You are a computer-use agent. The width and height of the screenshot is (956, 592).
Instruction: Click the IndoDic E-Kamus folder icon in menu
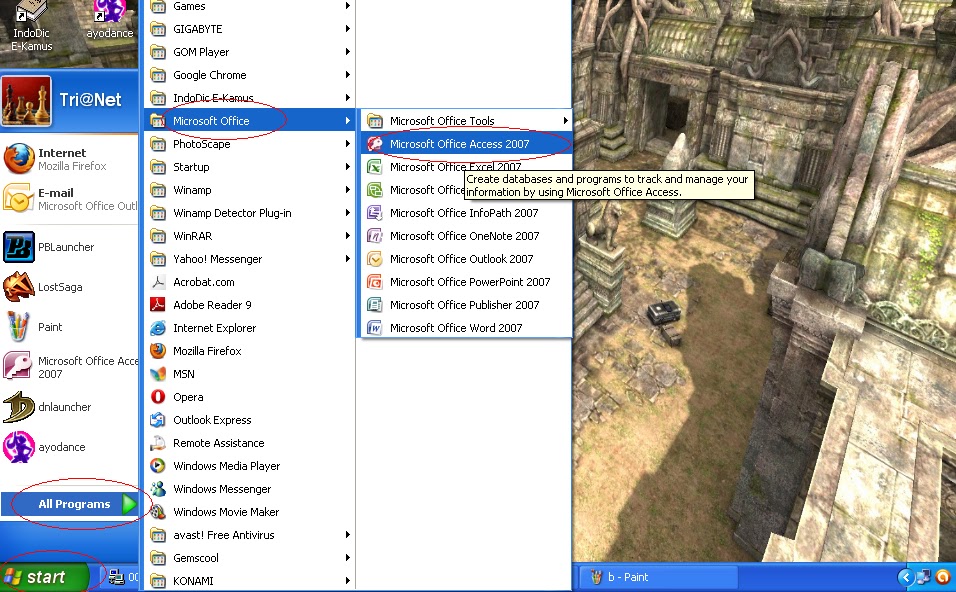click(158, 98)
